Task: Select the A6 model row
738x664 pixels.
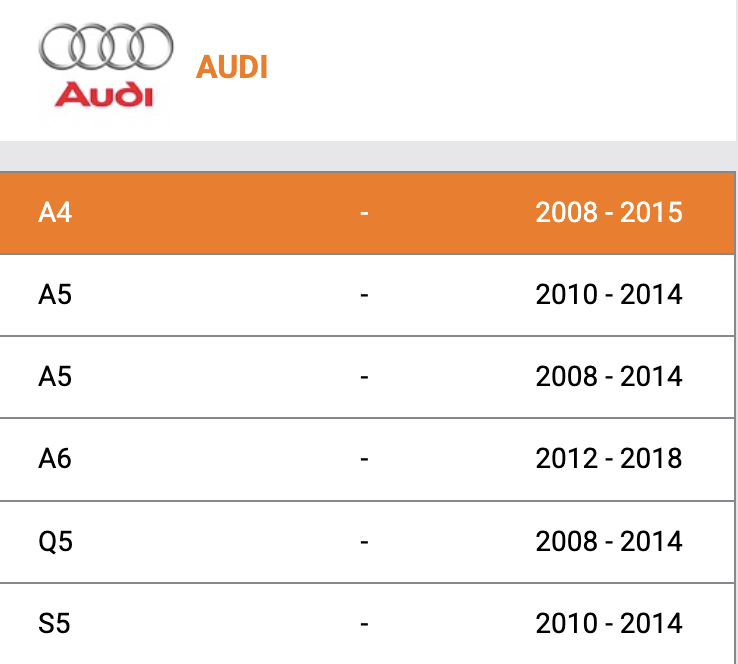Action: coord(367,459)
